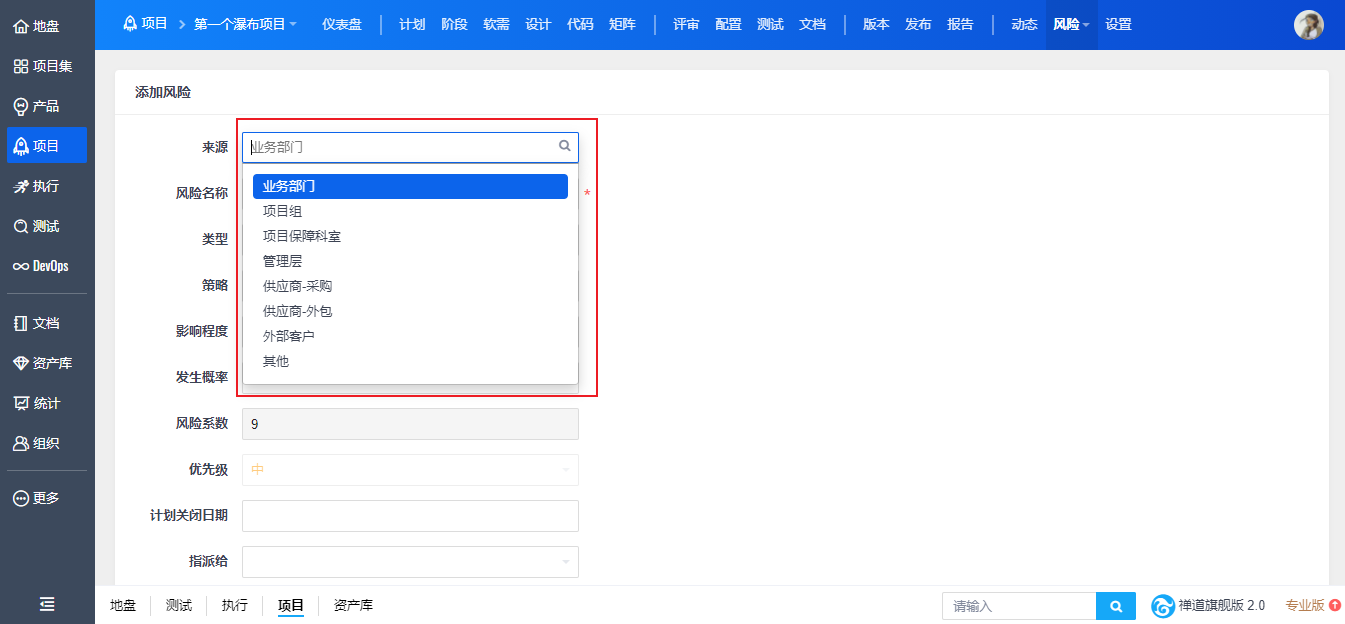
Task: Choose 外部客户 from the source list
Action: pyautogui.click(x=410, y=336)
